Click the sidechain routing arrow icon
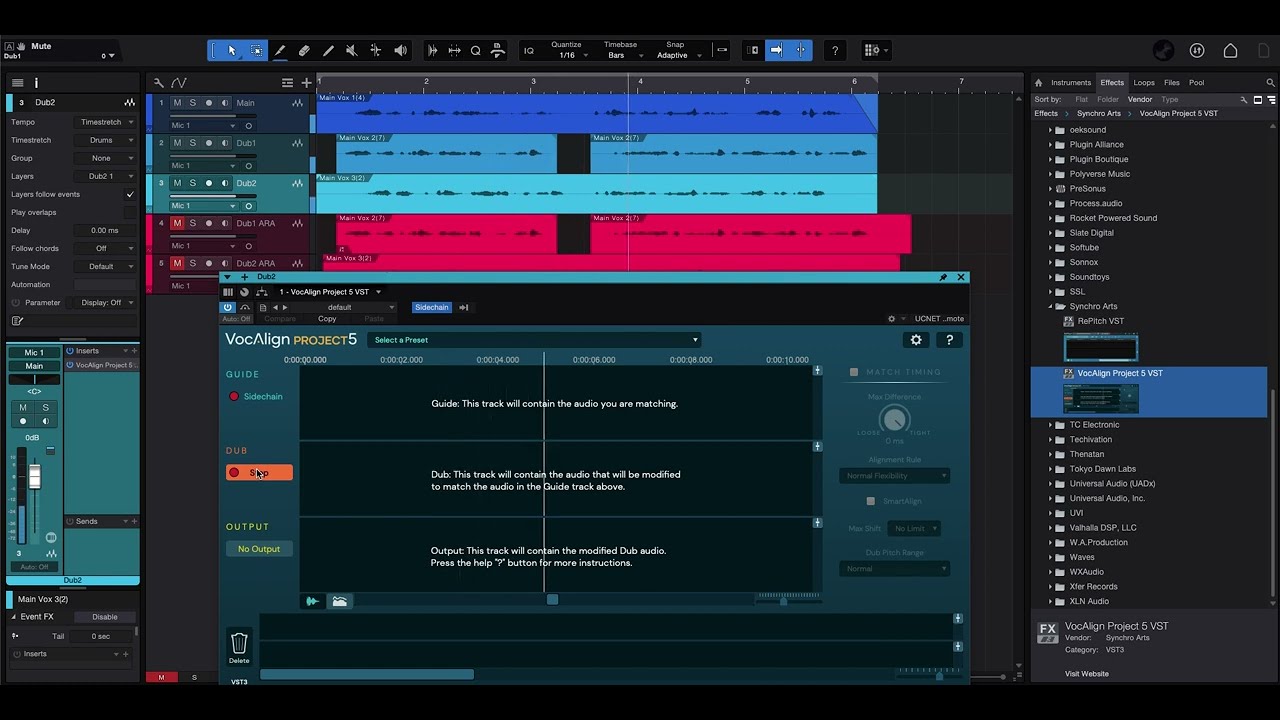 point(464,307)
